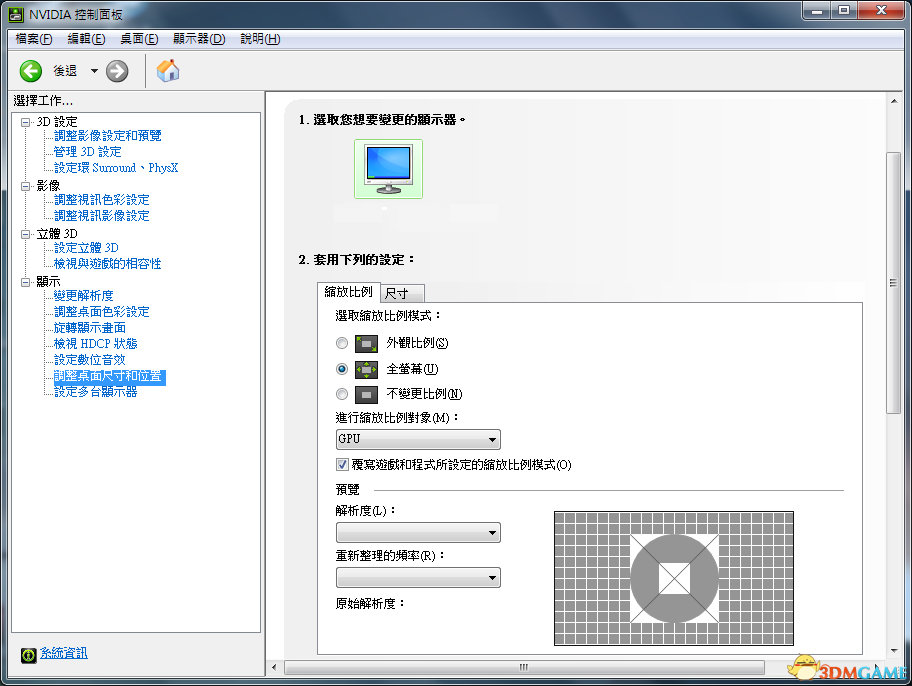Click the horizontal scrollbar left arrow
This screenshot has height=686, width=912.
coord(274,667)
